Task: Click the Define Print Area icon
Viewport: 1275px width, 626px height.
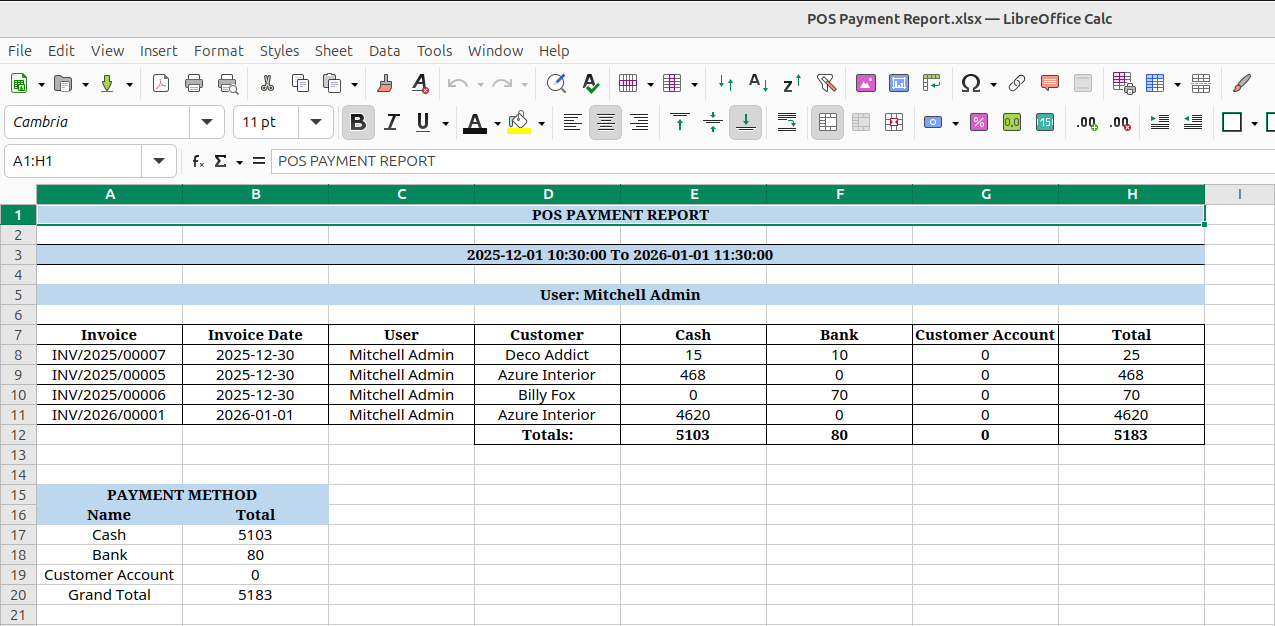Action: 1123,84
